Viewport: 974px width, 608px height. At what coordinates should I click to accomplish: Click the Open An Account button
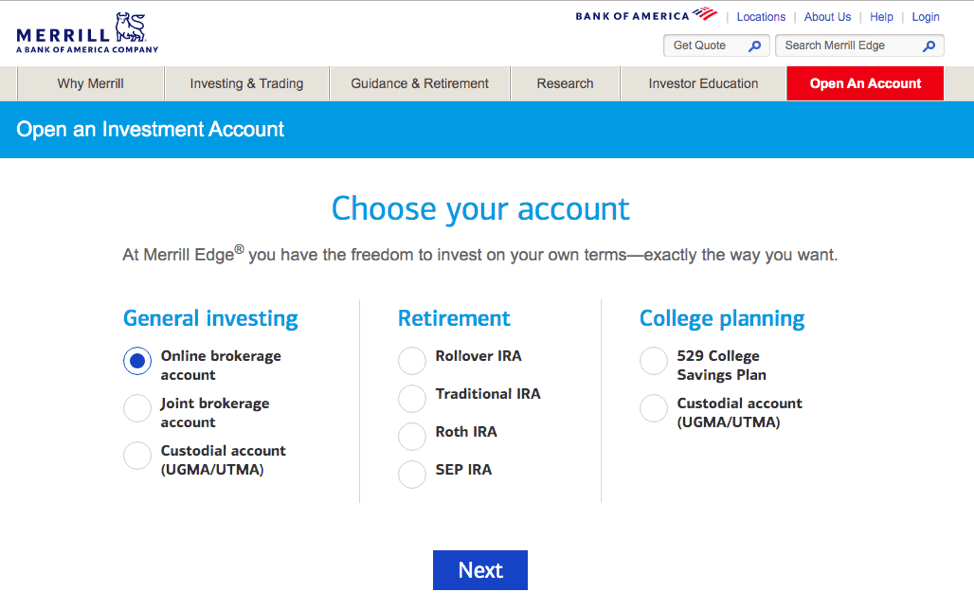pos(865,84)
